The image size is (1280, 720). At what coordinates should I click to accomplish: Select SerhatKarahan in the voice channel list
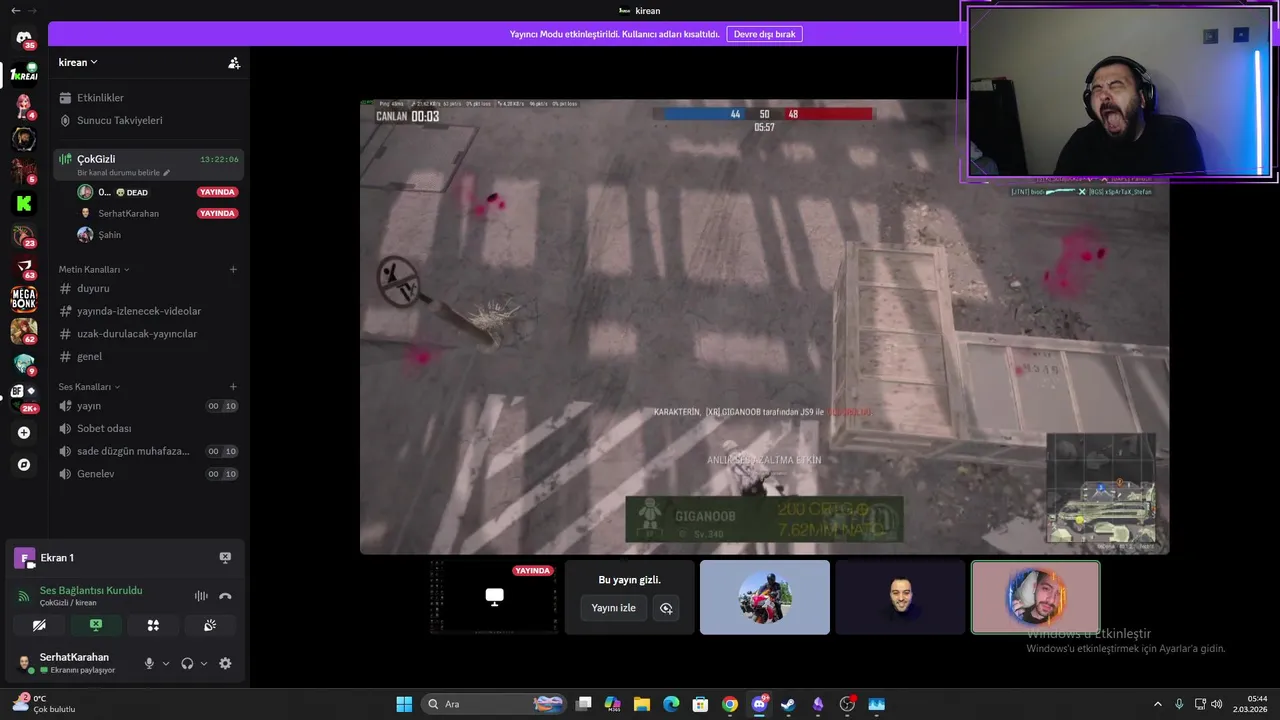point(128,213)
